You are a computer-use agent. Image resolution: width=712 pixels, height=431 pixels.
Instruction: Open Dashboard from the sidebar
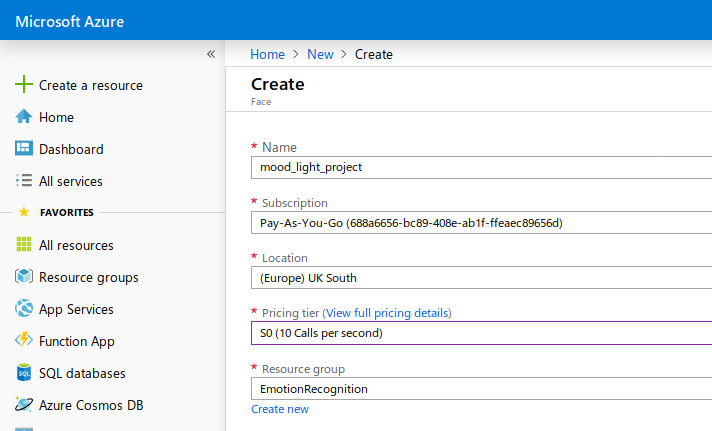[x=71, y=149]
